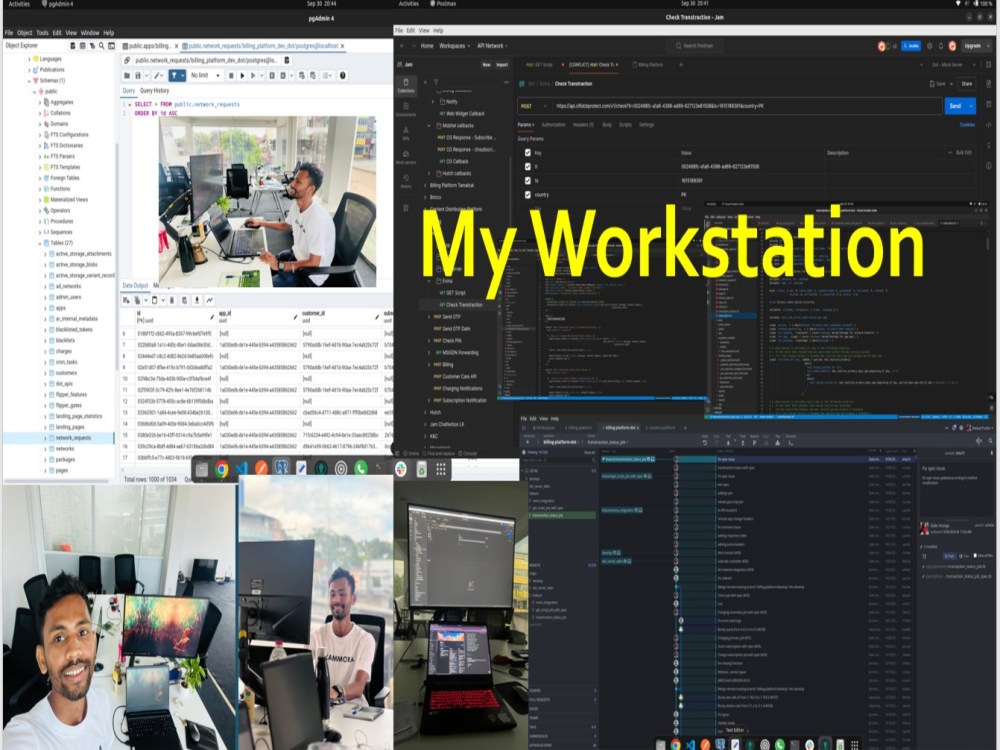Uncheck the 't' query param checkbox
This screenshot has height=750, width=1000.
[527, 166]
